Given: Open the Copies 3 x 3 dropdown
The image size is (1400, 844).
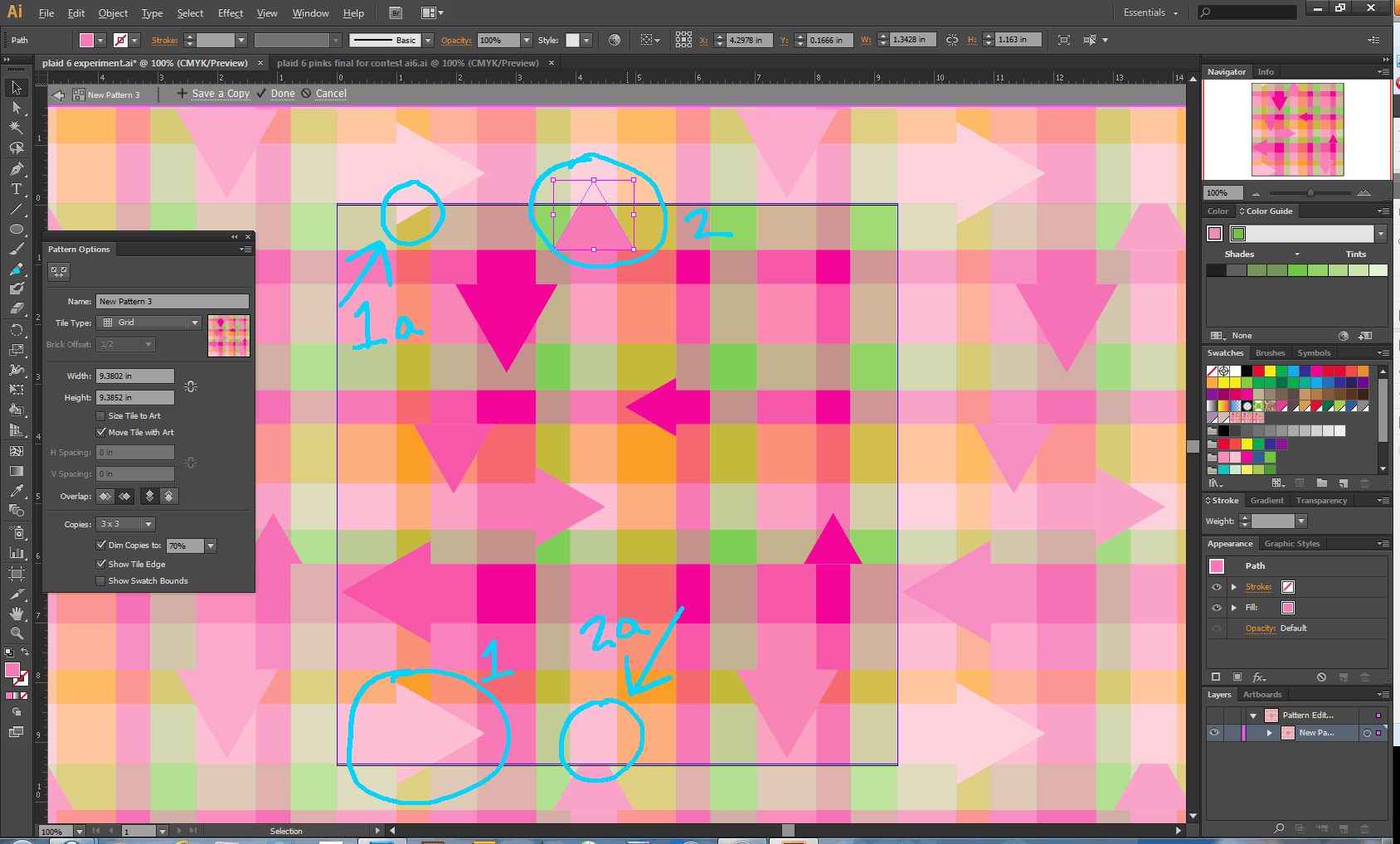Looking at the screenshot, I should point(126,524).
